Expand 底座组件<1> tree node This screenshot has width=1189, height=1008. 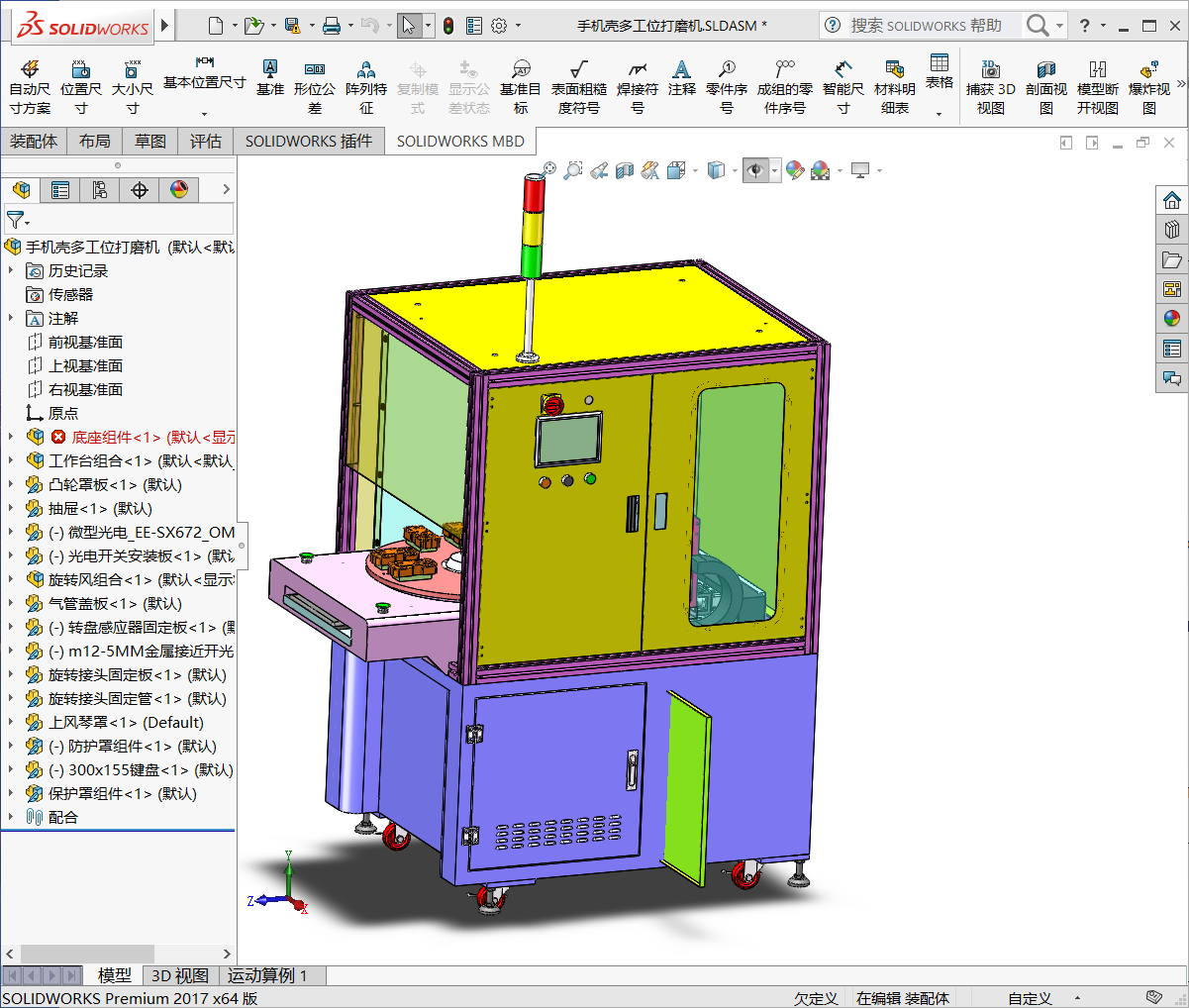click(x=11, y=437)
